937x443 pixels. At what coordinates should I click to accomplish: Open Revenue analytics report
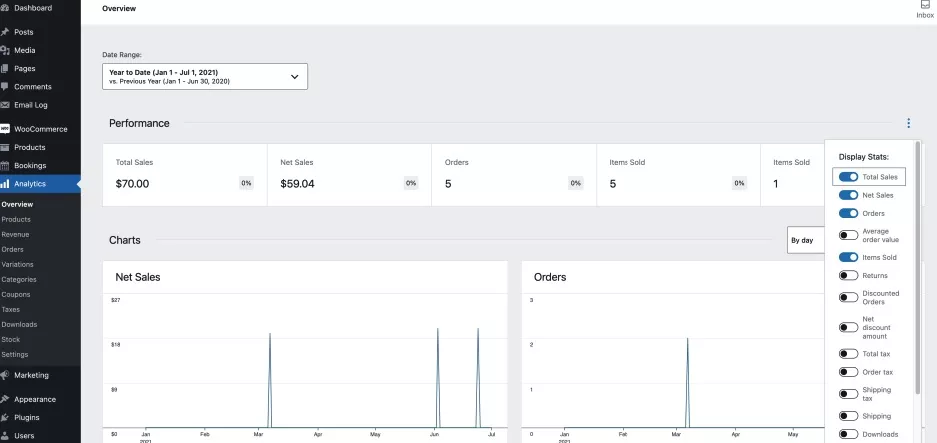(16, 234)
